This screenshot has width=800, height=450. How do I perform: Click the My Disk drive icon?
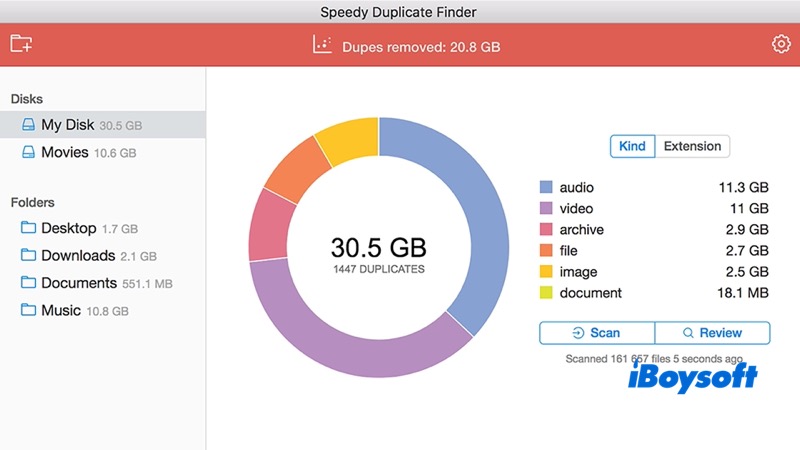[29, 124]
